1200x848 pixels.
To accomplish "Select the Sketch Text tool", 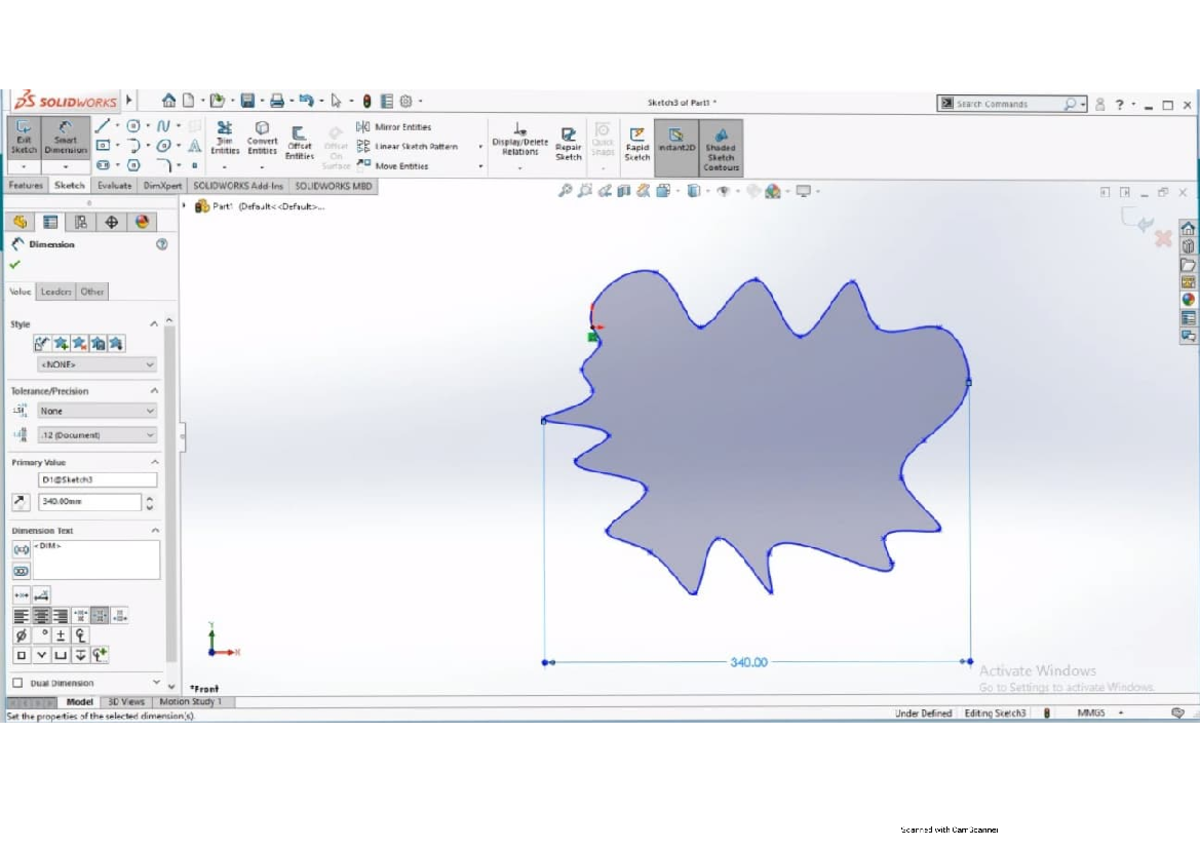I will pyautogui.click(x=194, y=146).
